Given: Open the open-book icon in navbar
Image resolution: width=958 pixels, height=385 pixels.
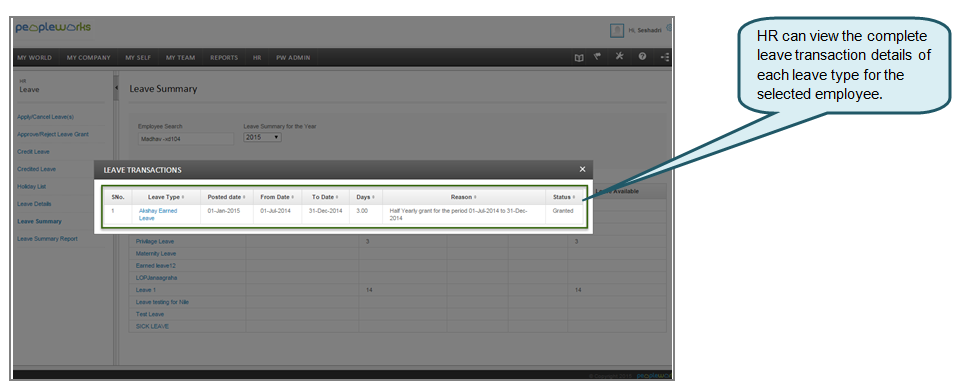Looking at the screenshot, I should (x=579, y=57).
